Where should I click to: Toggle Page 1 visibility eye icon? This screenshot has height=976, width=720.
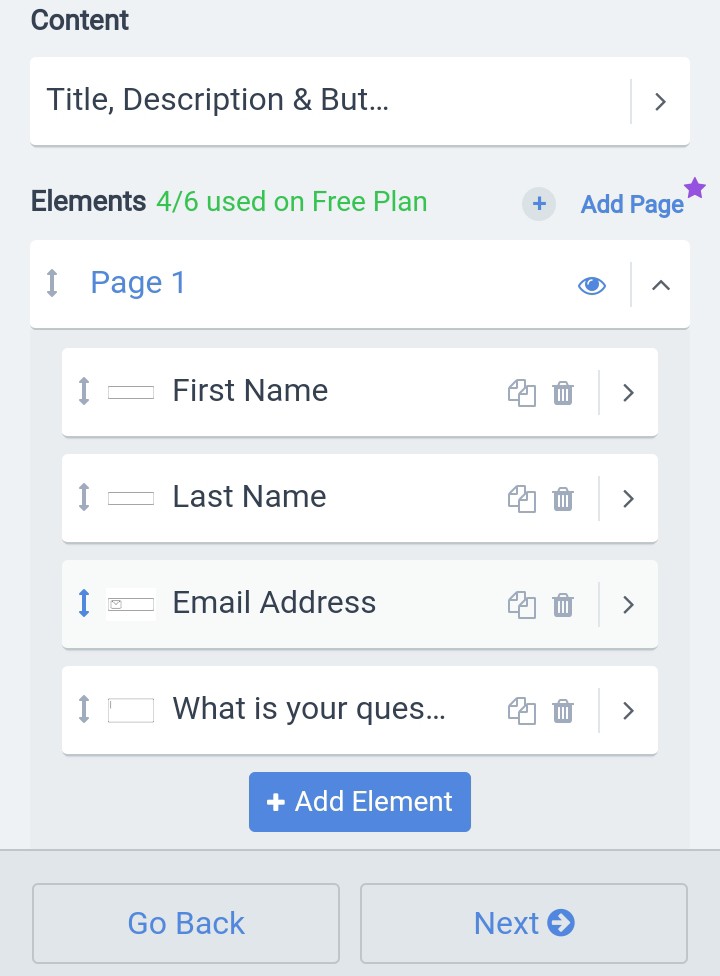(592, 285)
